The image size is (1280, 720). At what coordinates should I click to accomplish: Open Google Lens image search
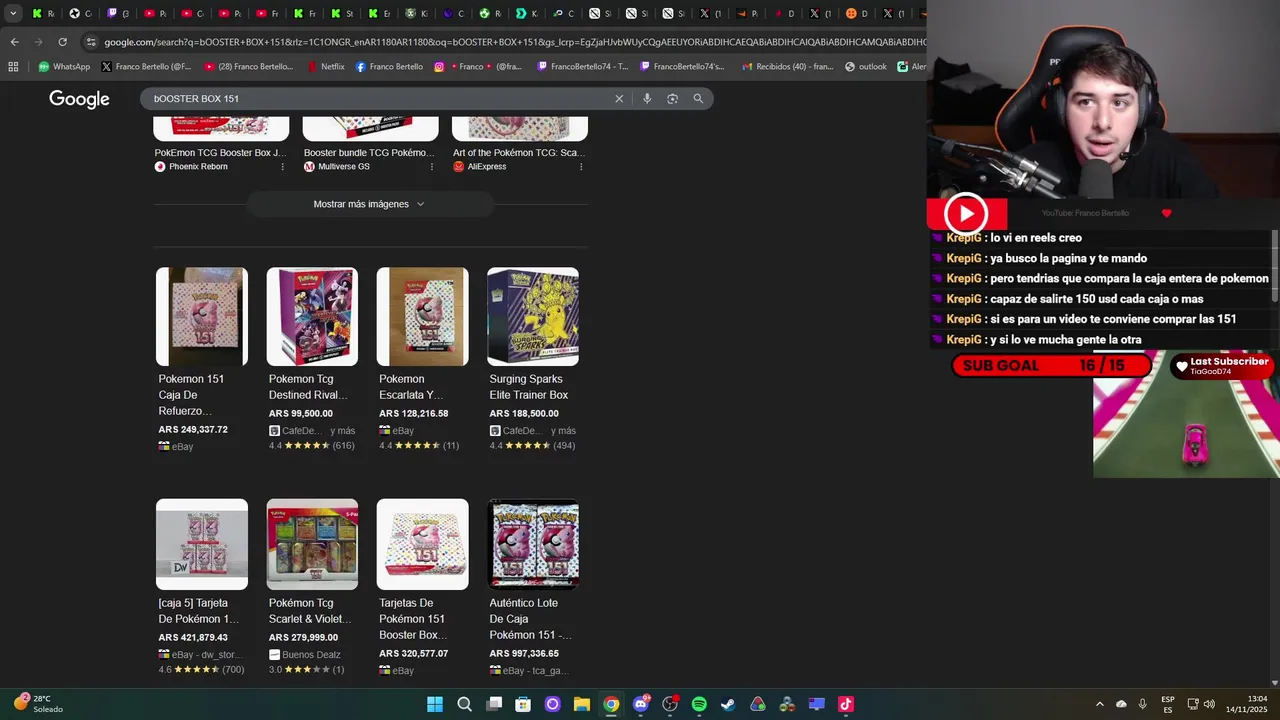(x=672, y=98)
